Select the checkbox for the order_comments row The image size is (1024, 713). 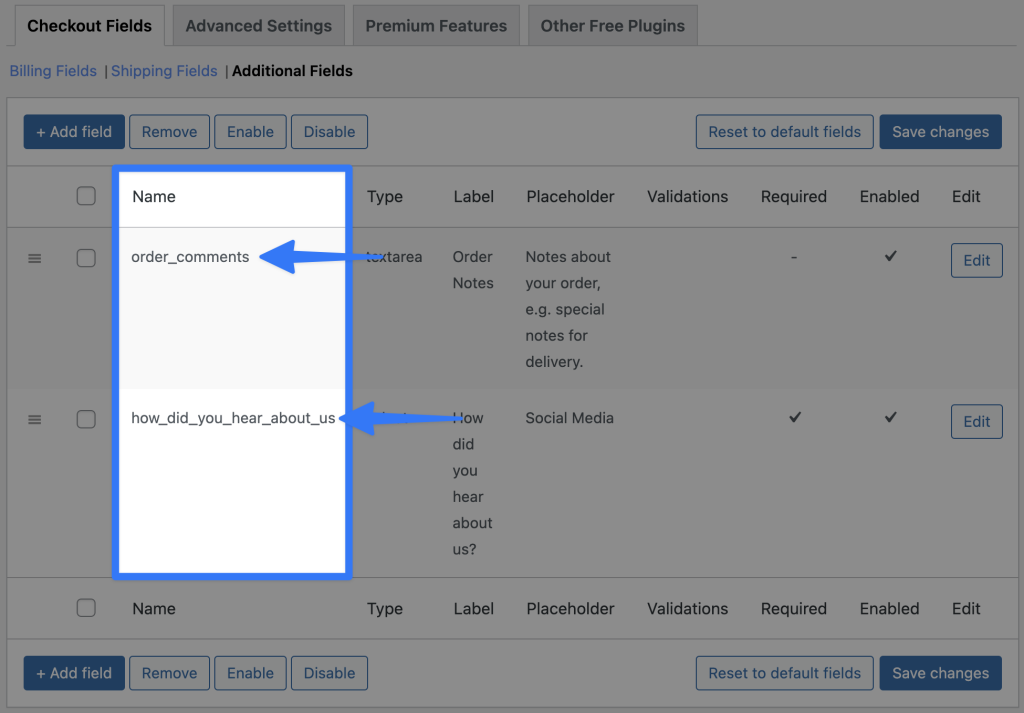[86, 257]
